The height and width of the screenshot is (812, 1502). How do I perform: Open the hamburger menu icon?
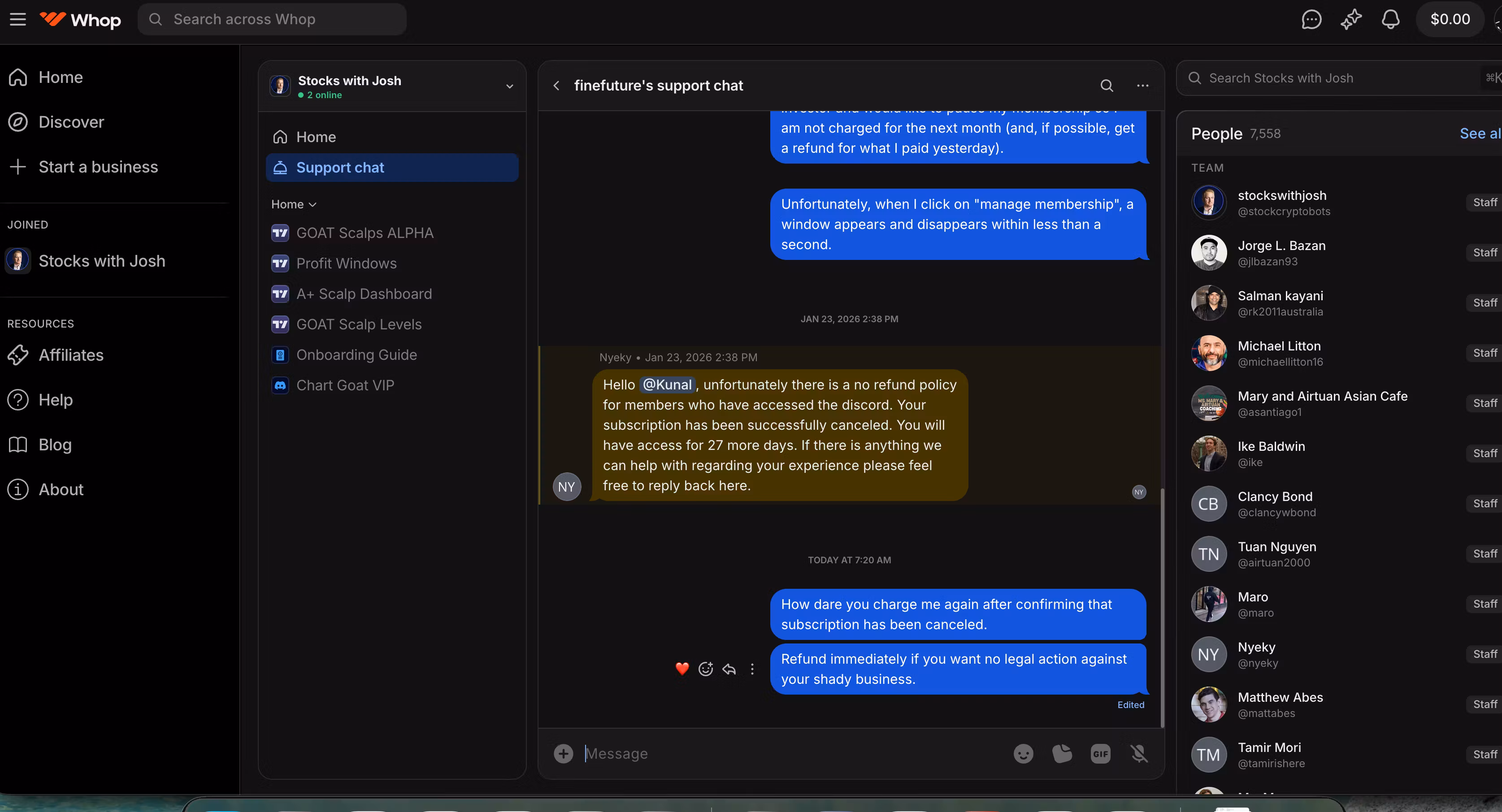(x=18, y=19)
